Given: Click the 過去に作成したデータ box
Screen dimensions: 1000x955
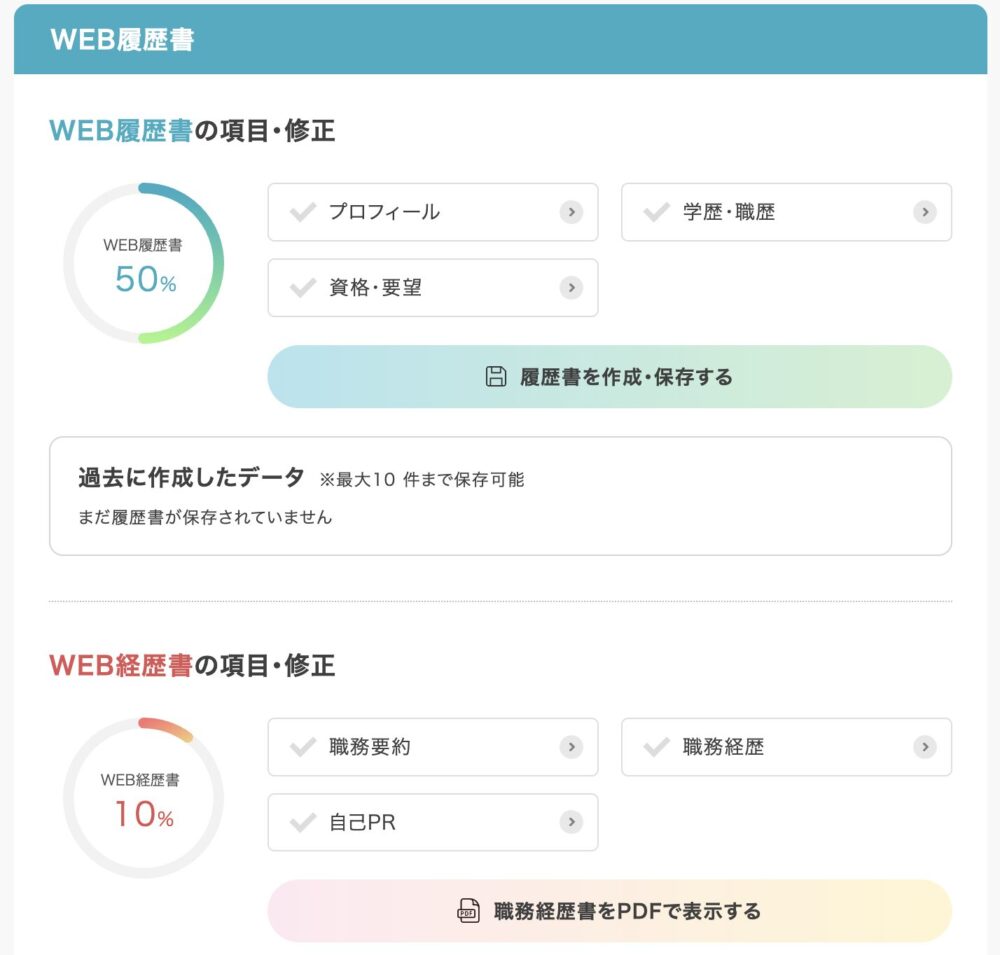Looking at the screenshot, I should [x=501, y=496].
